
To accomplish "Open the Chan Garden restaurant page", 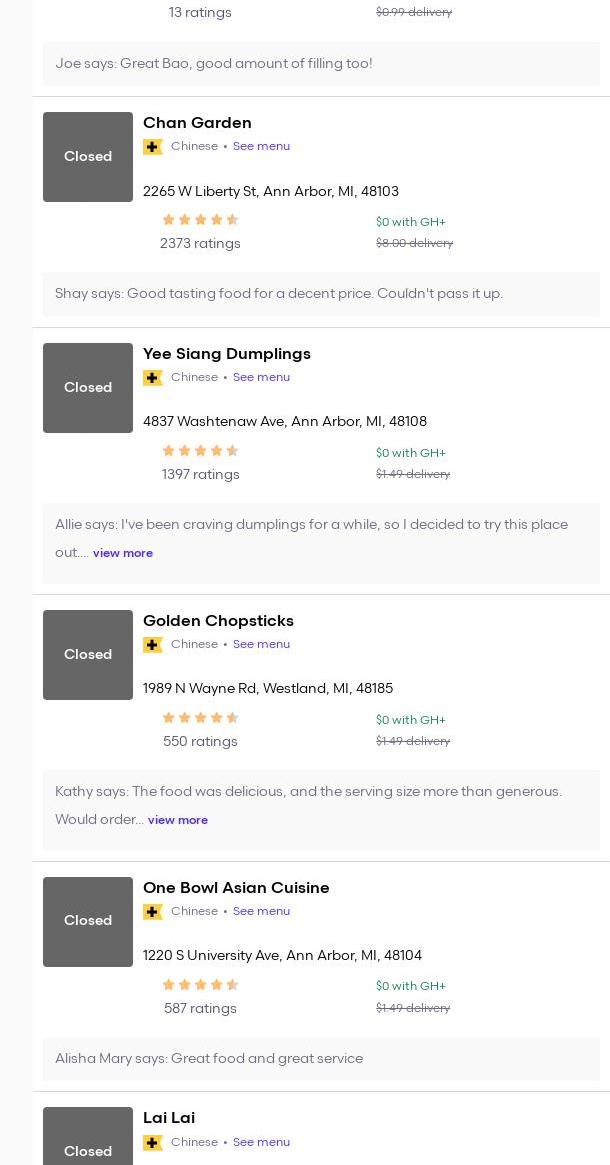I will [197, 123].
